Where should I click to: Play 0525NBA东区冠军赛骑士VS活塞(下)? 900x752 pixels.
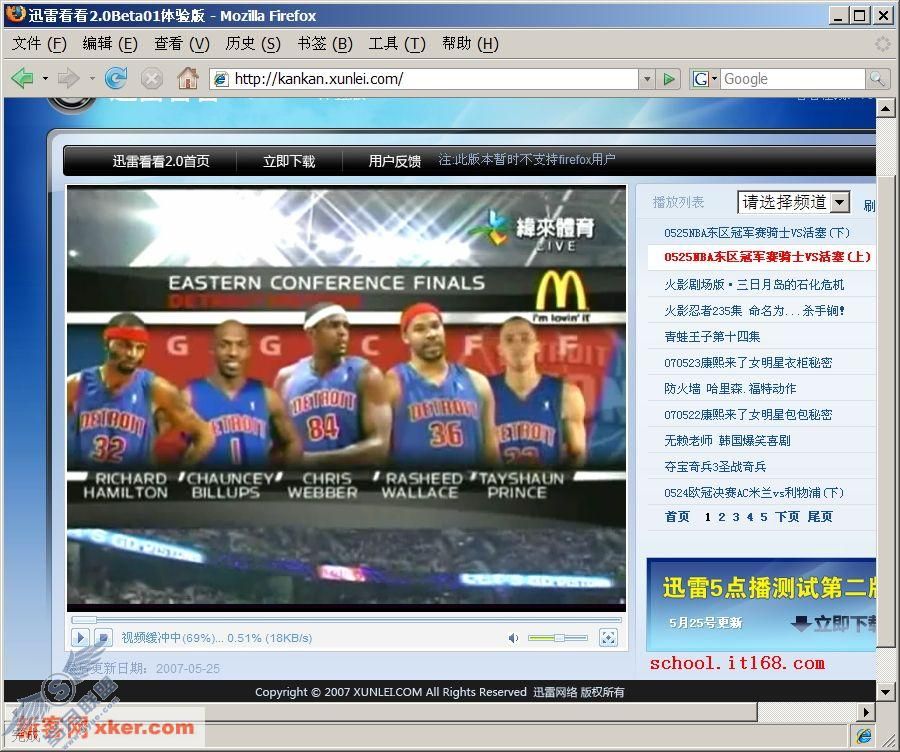tap(757, 232)
